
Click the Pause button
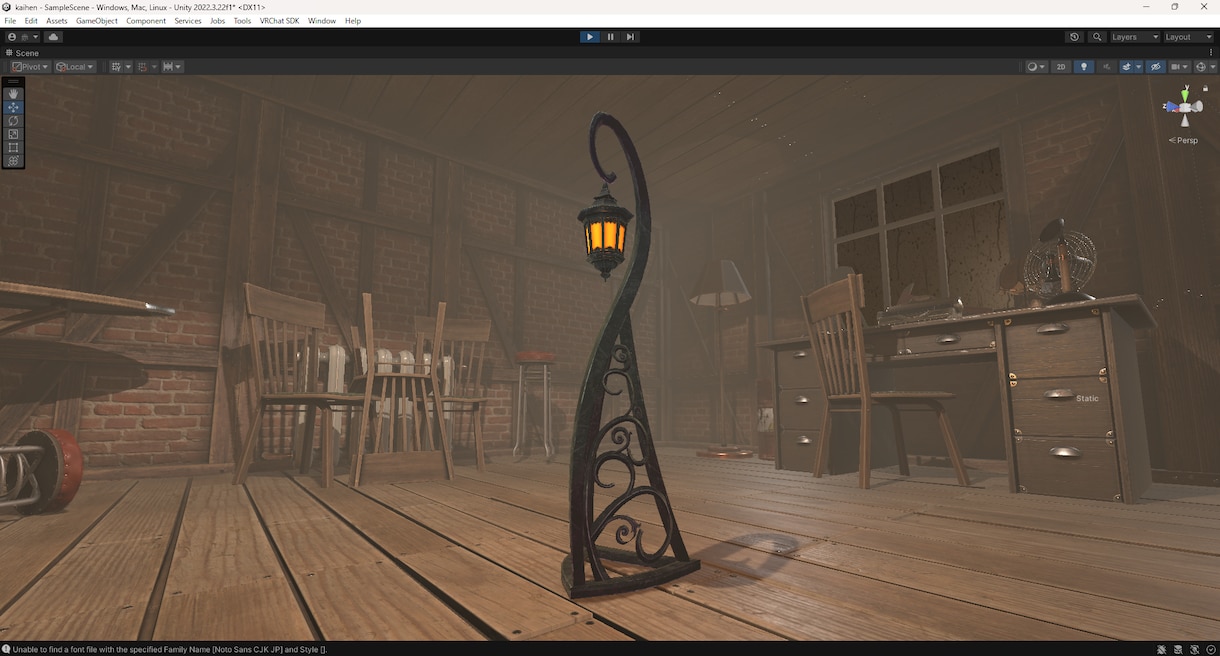coord(610,37)
